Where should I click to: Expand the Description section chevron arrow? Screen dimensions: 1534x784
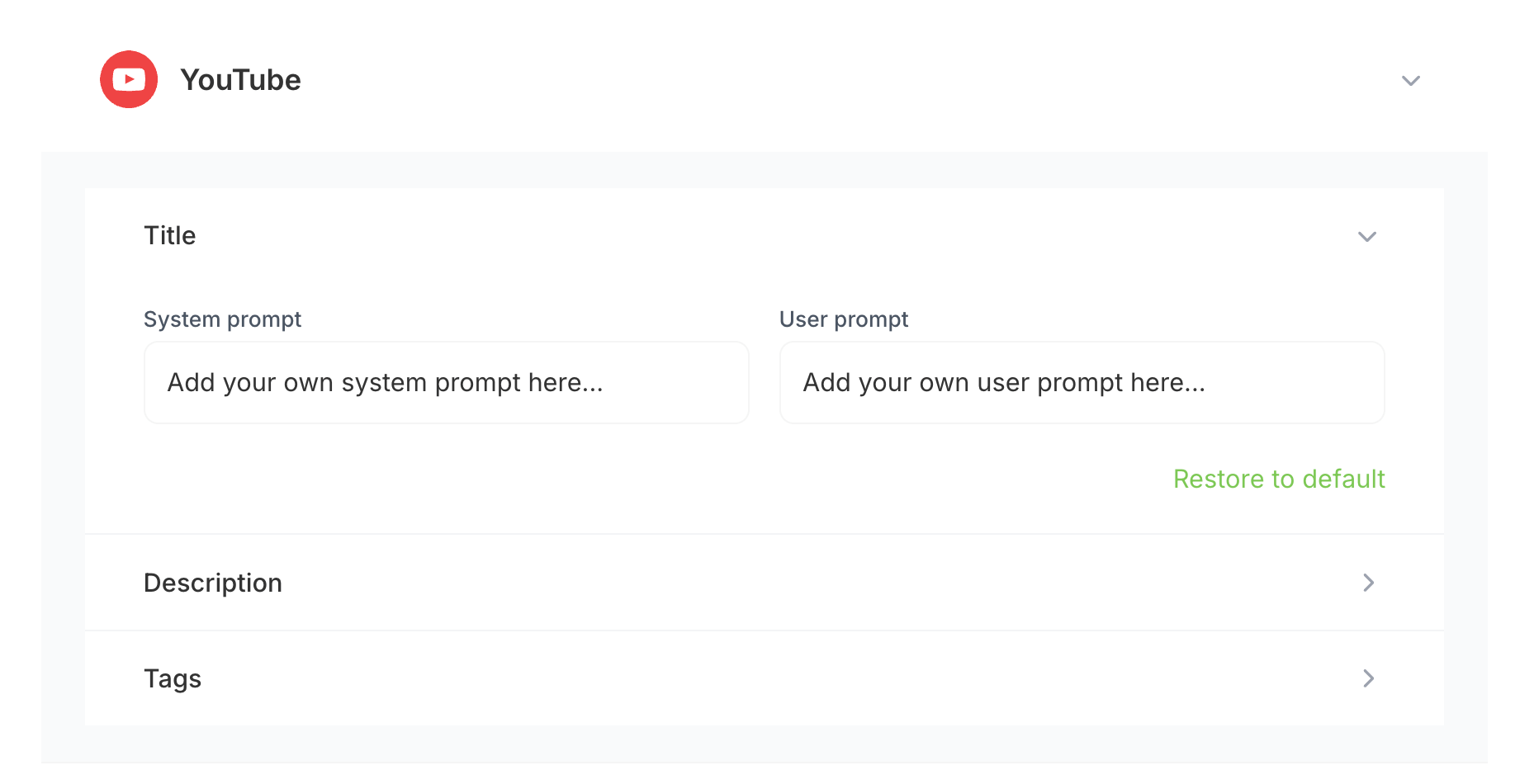click(1368, 583)
